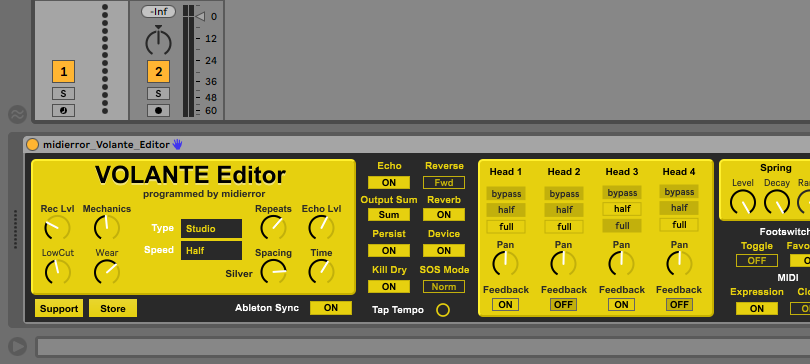Click the play arrow icon at the bottom left
Viewport: 810px width, 364px height.
click(x=18, y=346)
